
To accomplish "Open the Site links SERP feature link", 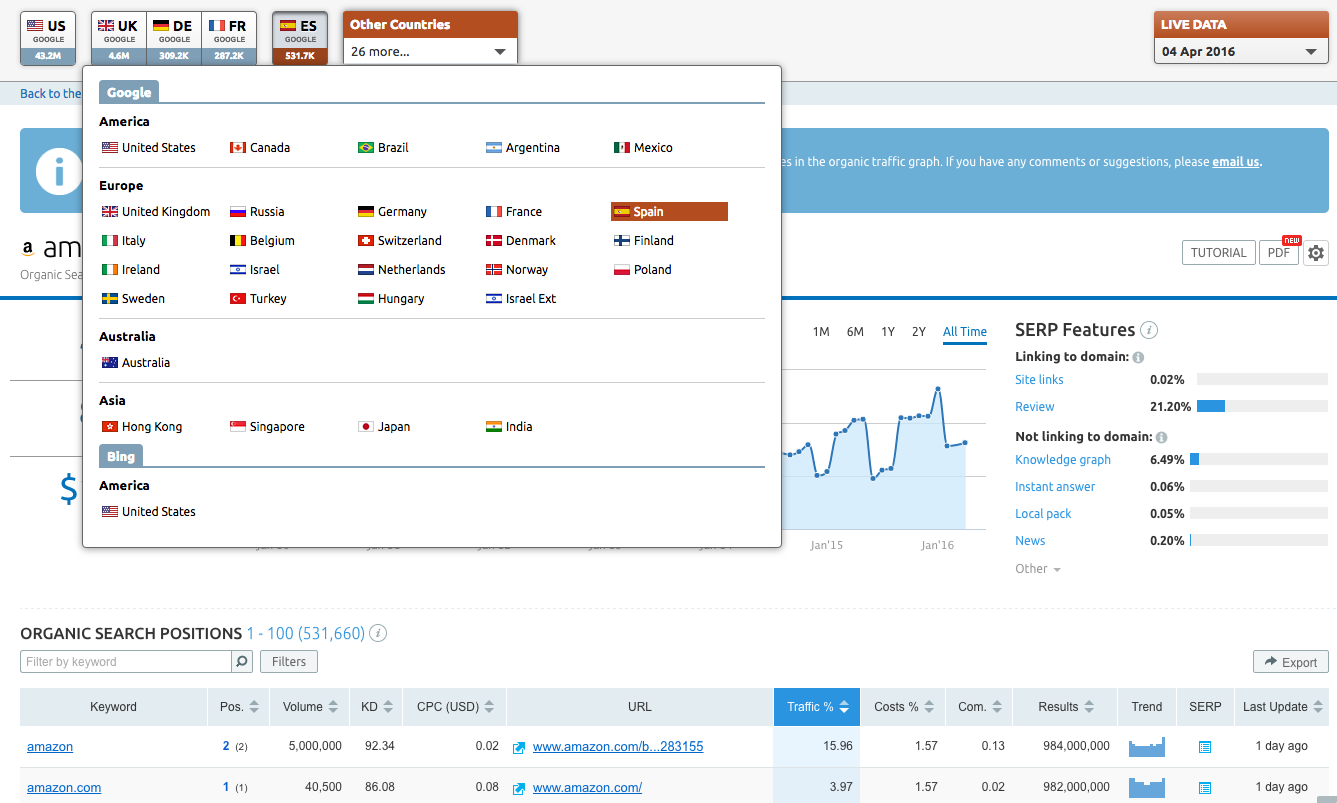I will [1039, 380].
